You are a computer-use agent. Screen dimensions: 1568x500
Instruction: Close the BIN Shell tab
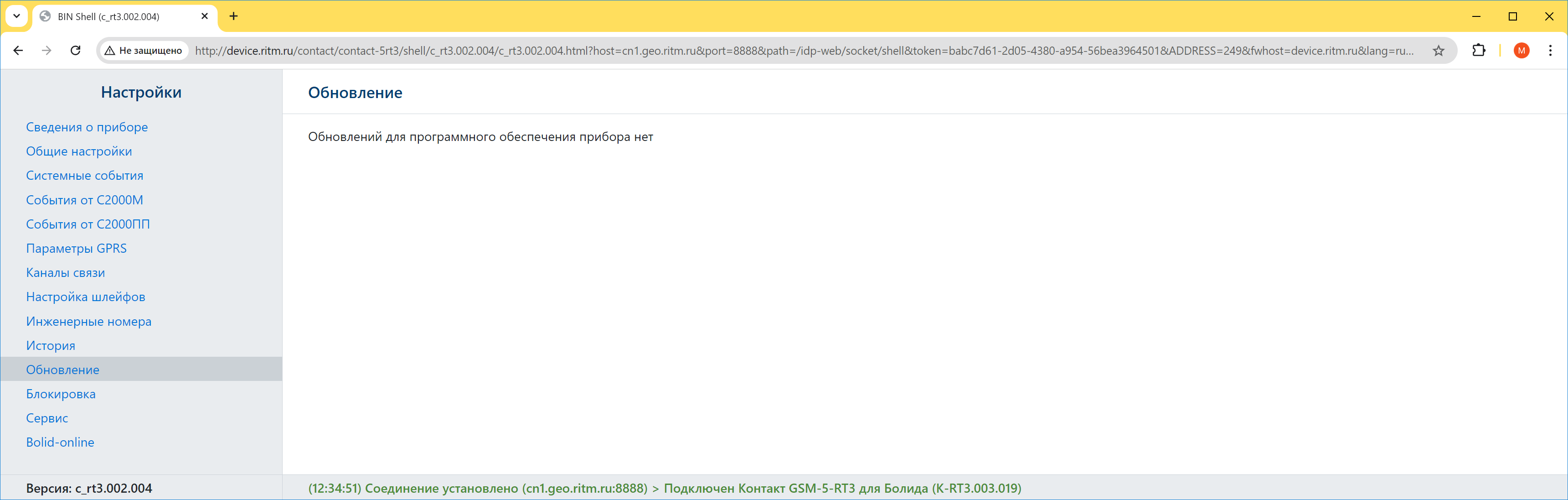[x=205, y=16]
